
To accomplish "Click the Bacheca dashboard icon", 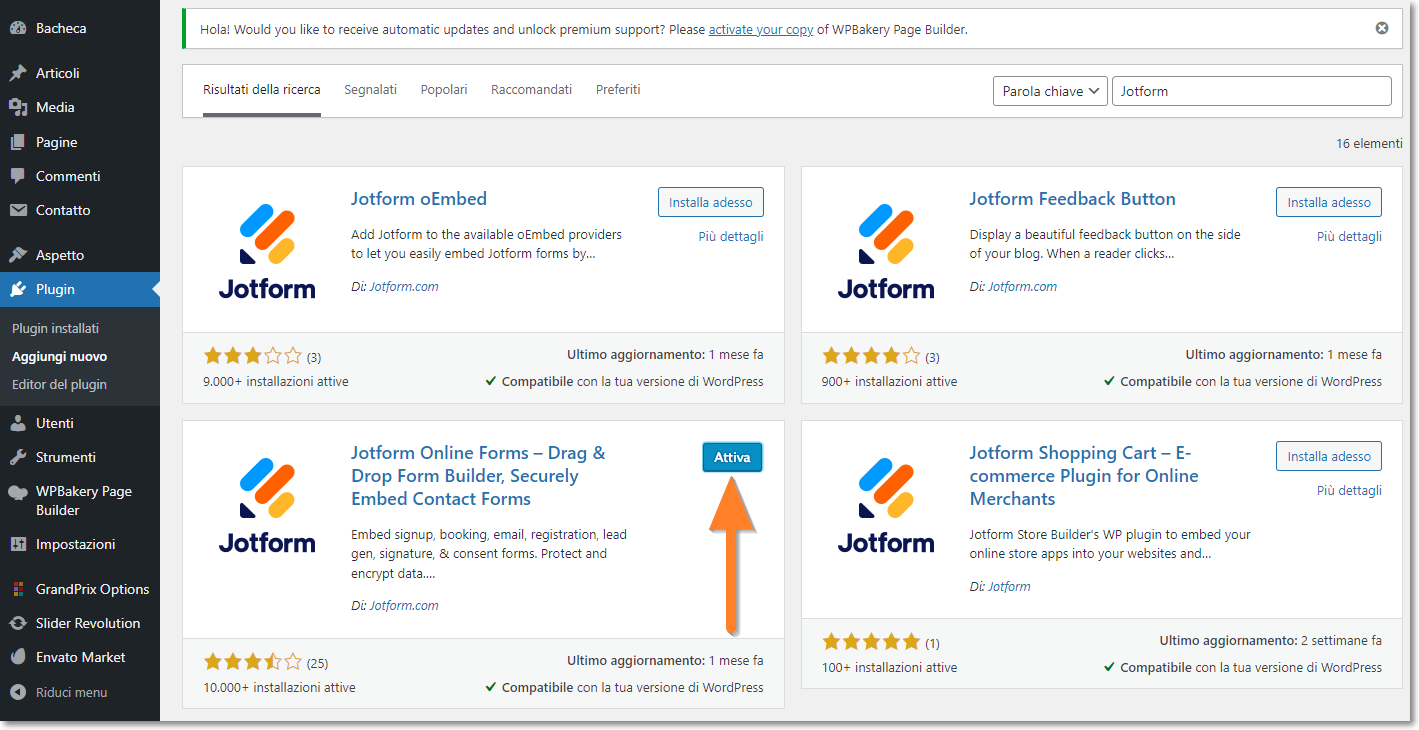I will point(18,28).
